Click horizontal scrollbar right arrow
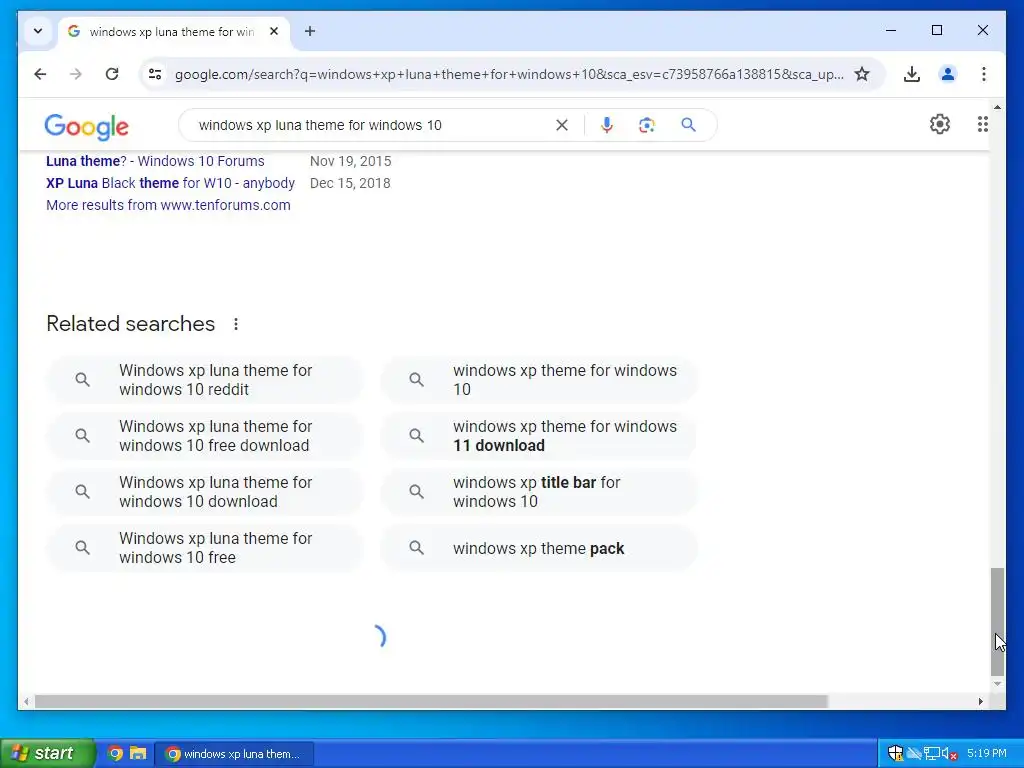This screenshot has height=768, width=1024. pyautogui.click(x=980, y=701)
